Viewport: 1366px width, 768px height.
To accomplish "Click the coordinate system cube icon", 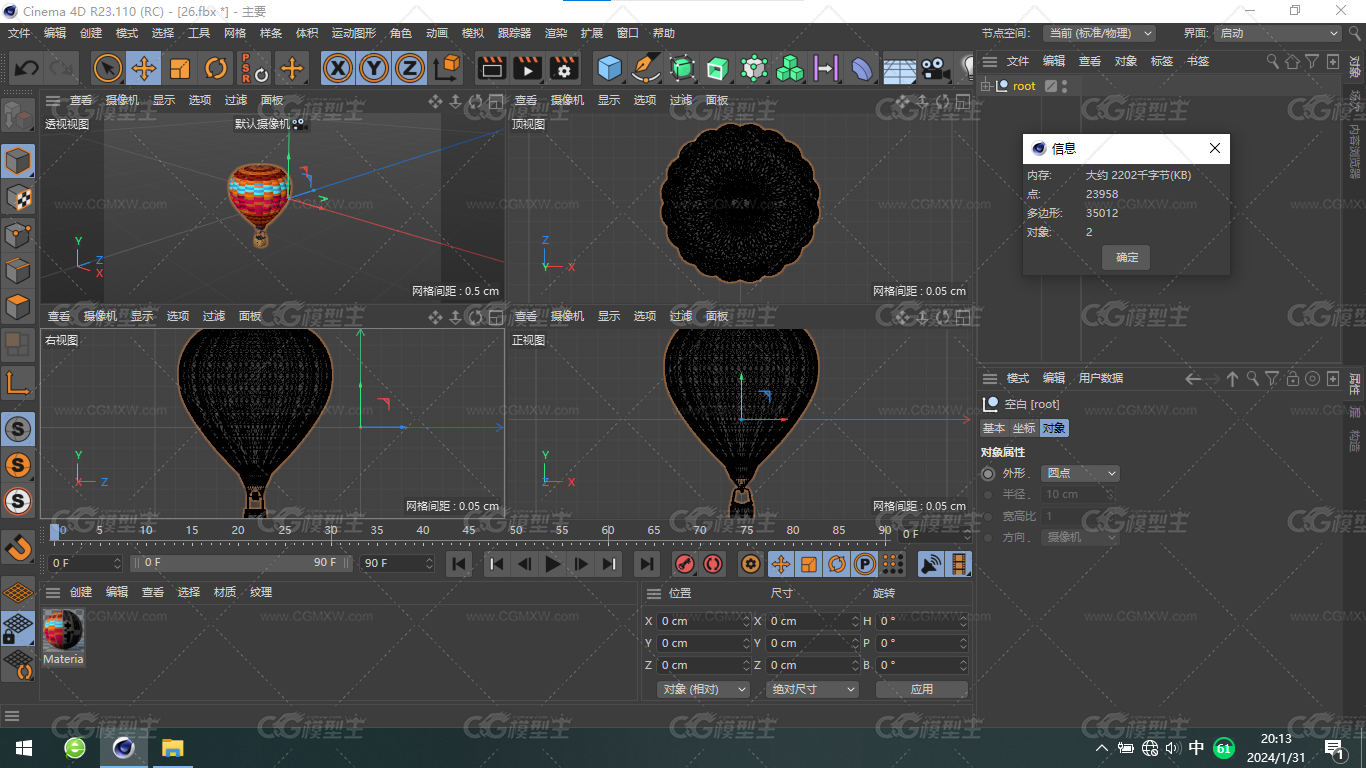I will coord(447,68).
